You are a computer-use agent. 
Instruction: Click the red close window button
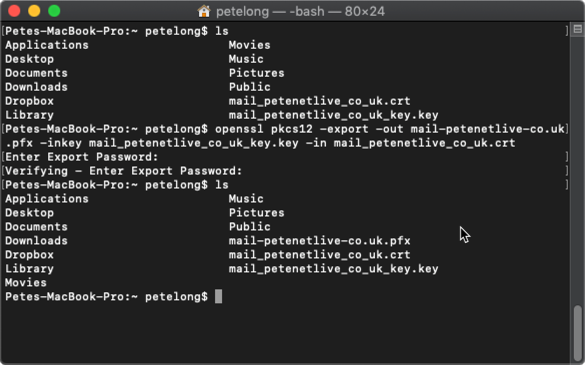tap(14, 11)
